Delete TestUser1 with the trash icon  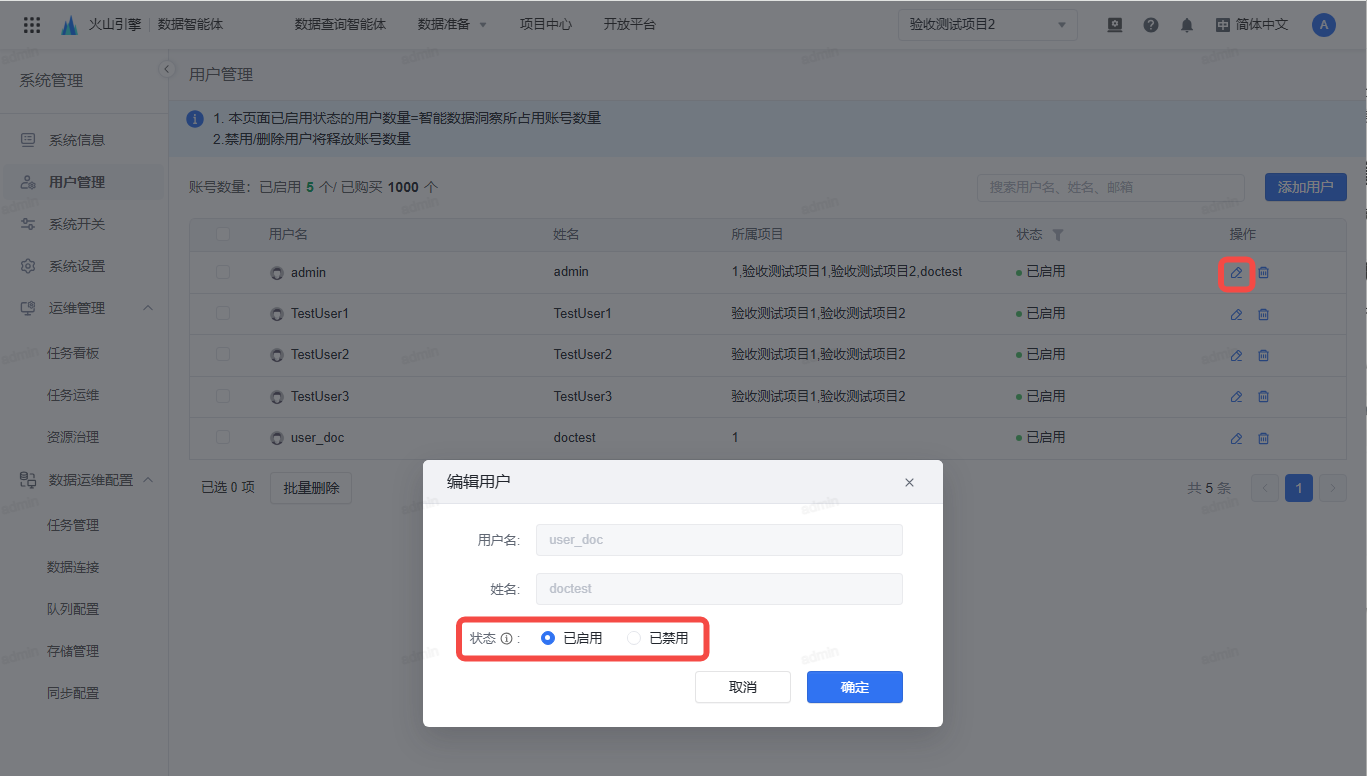pos(1263,314)
